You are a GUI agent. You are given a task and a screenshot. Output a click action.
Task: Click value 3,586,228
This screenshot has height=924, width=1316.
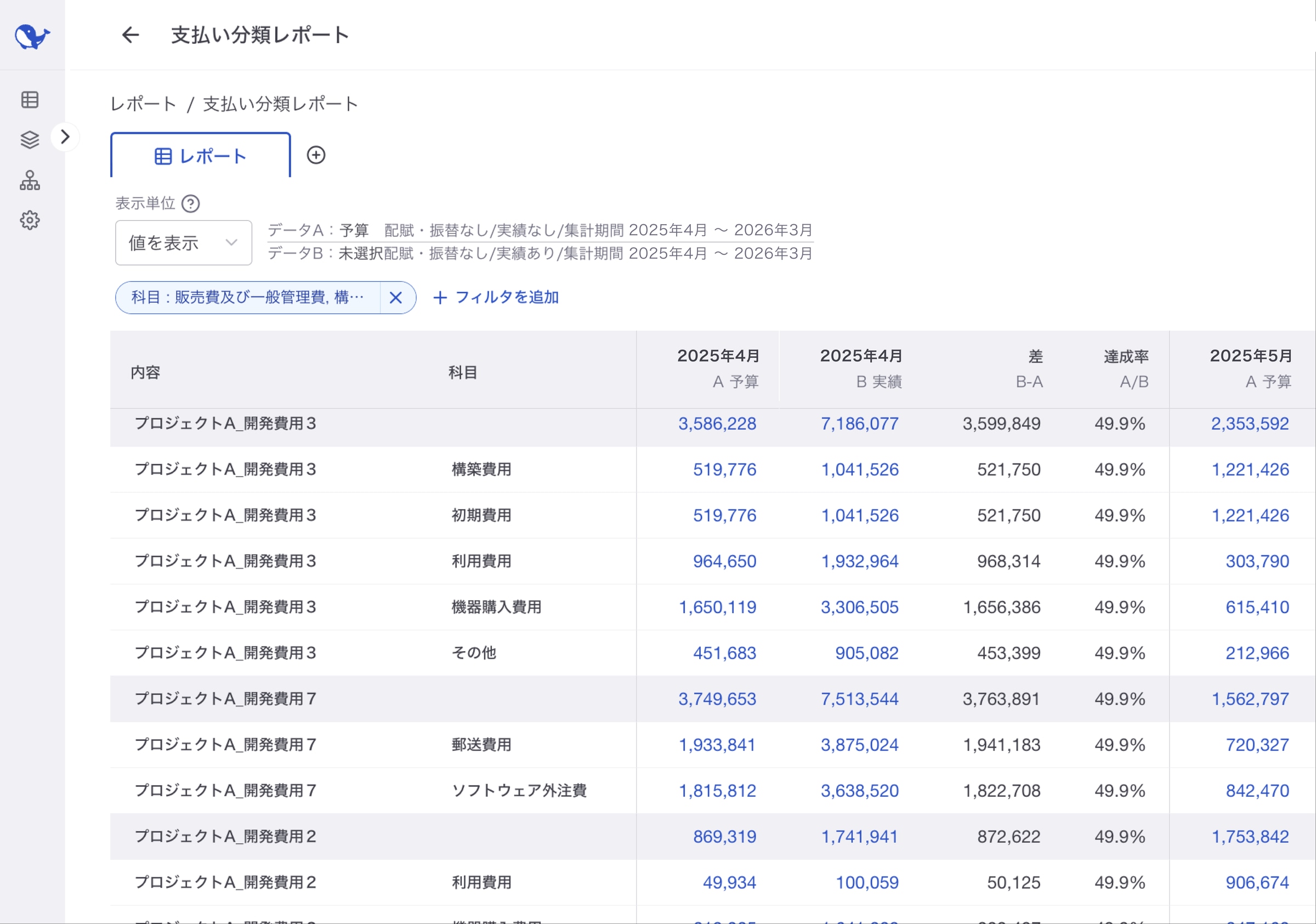click(x=717, y=423)
